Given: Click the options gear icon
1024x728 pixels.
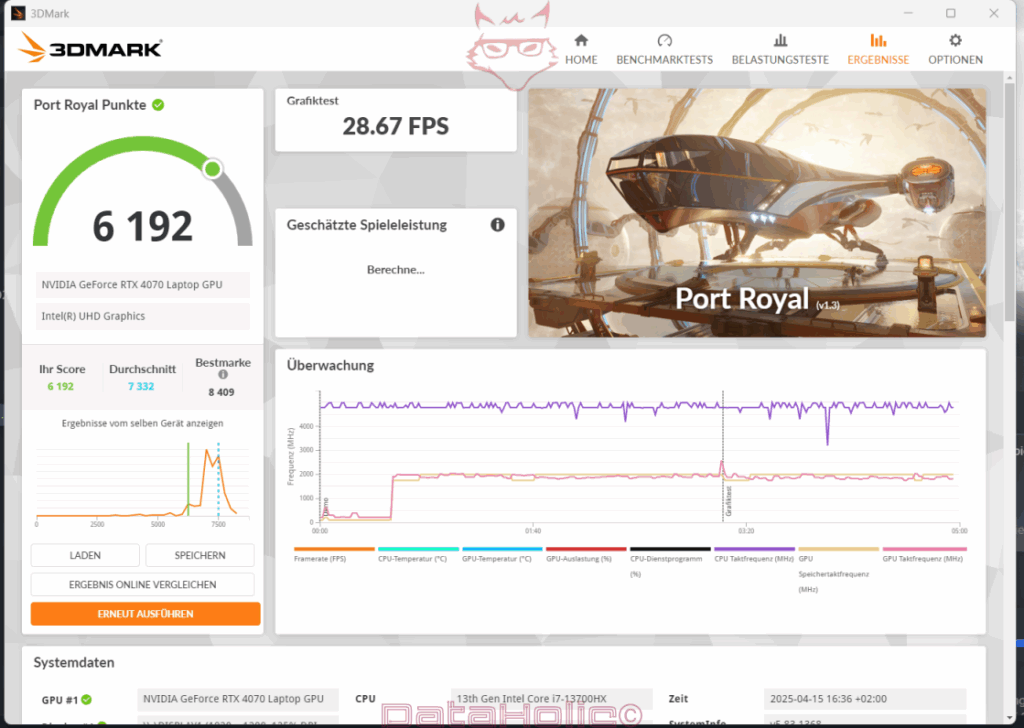Looking at the screenshot, I should pyautogui.click(x=955, y=40).
